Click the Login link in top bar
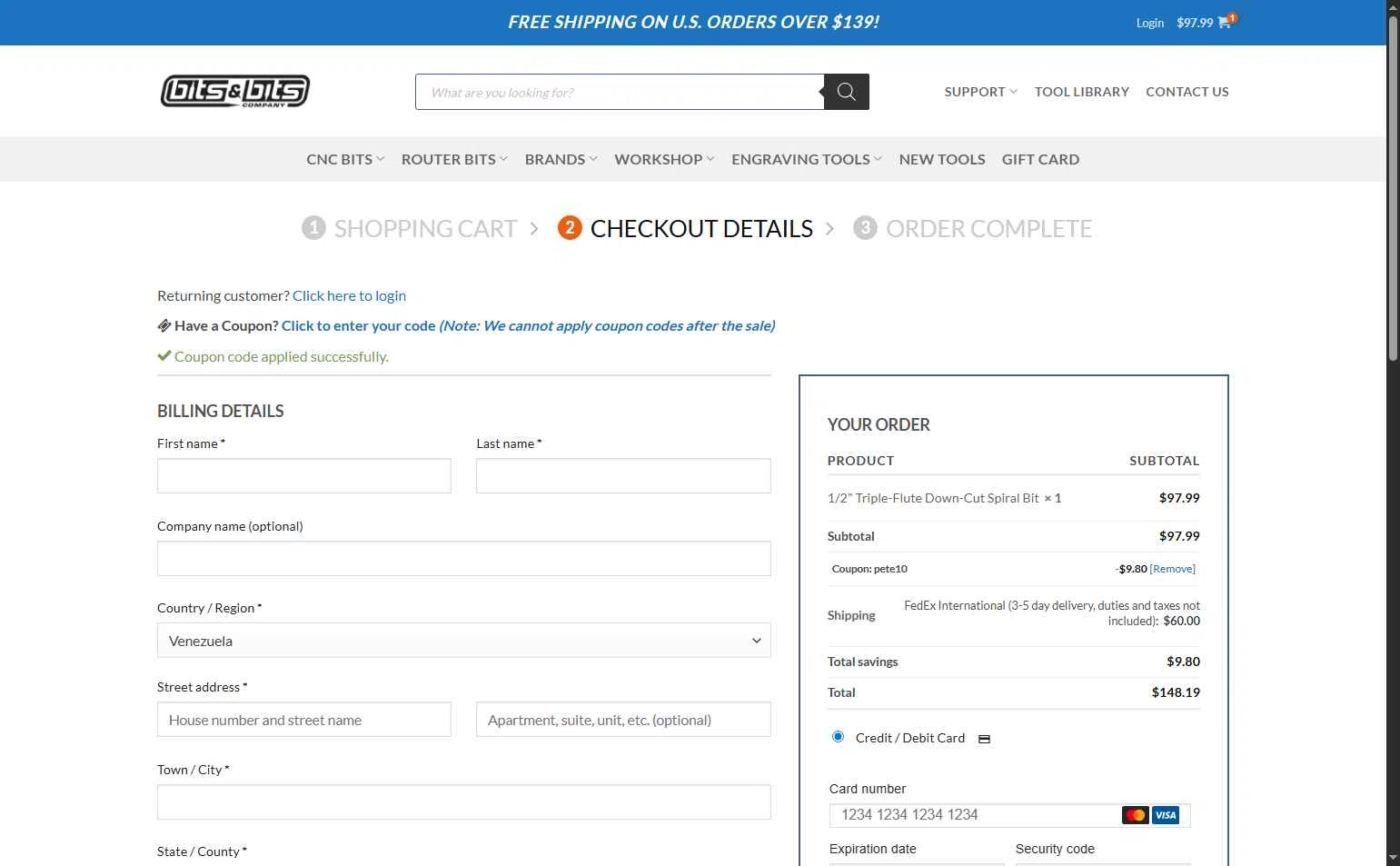This screenshot has width=1400, height=866. (x=1149, y=23)
